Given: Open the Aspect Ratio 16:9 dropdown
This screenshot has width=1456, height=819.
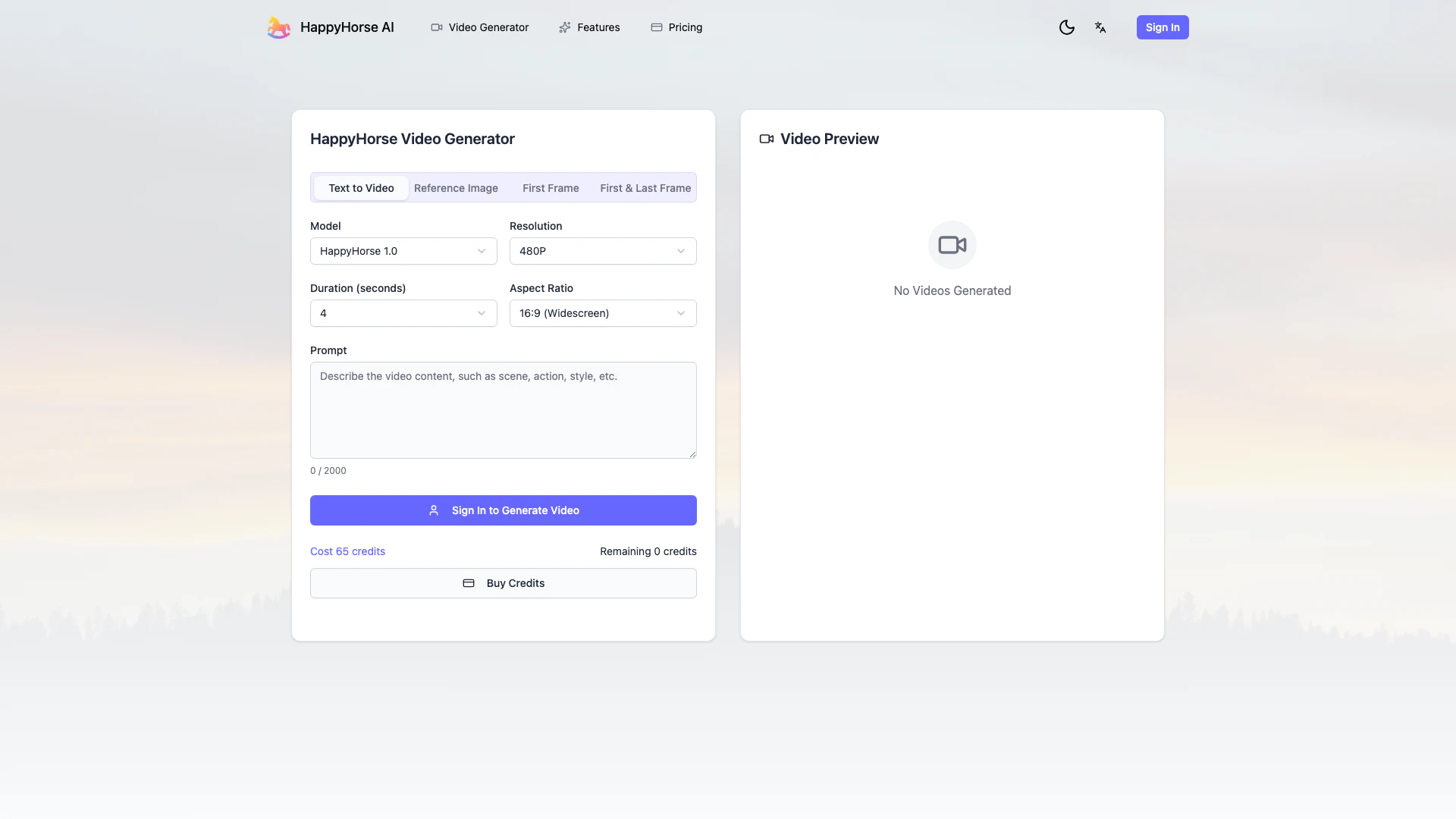Looking at the screenshot, I should coord(603,313).
